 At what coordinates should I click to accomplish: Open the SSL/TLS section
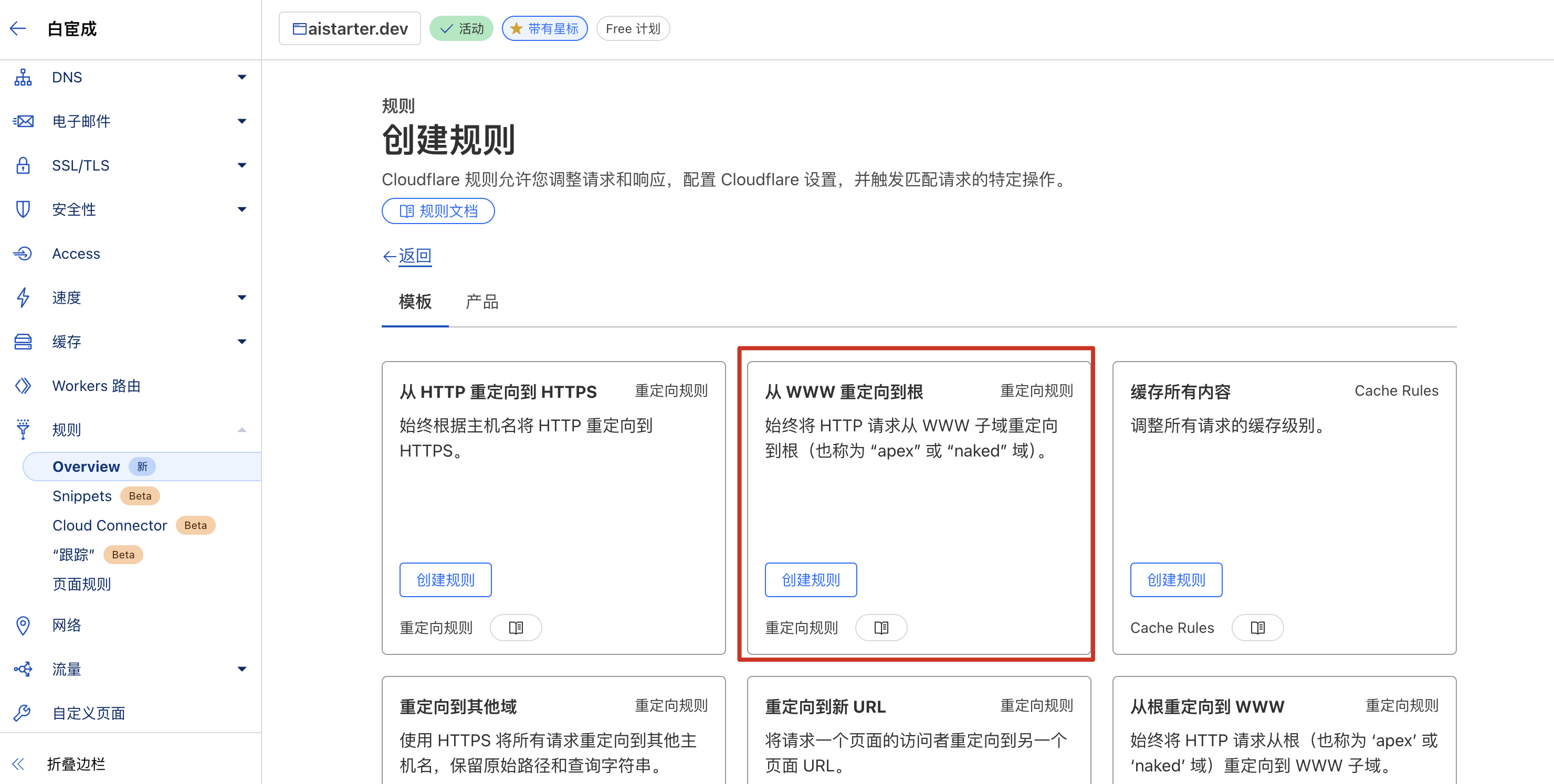click(81, 165)
